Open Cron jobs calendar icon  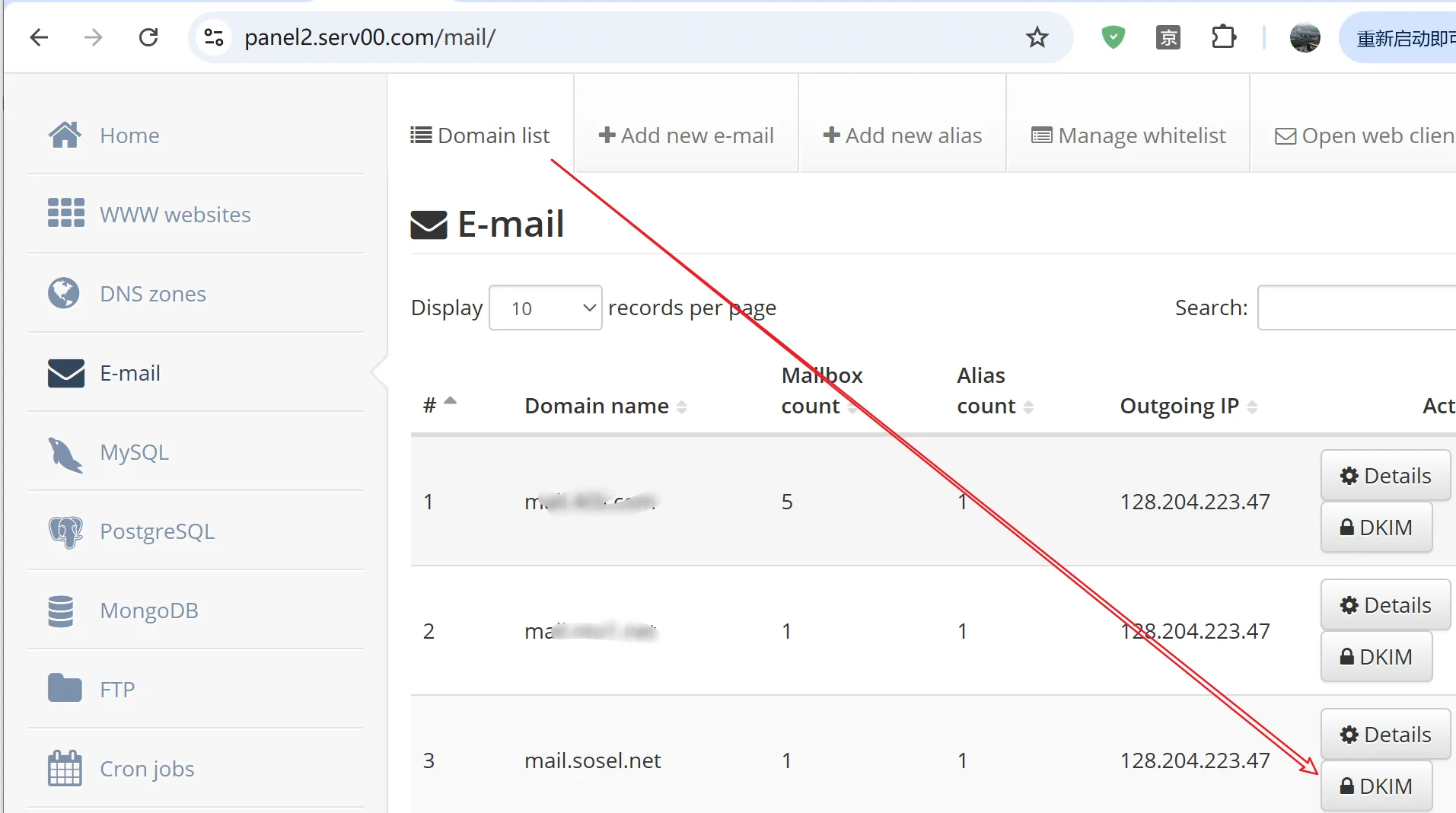coord(65,768)
